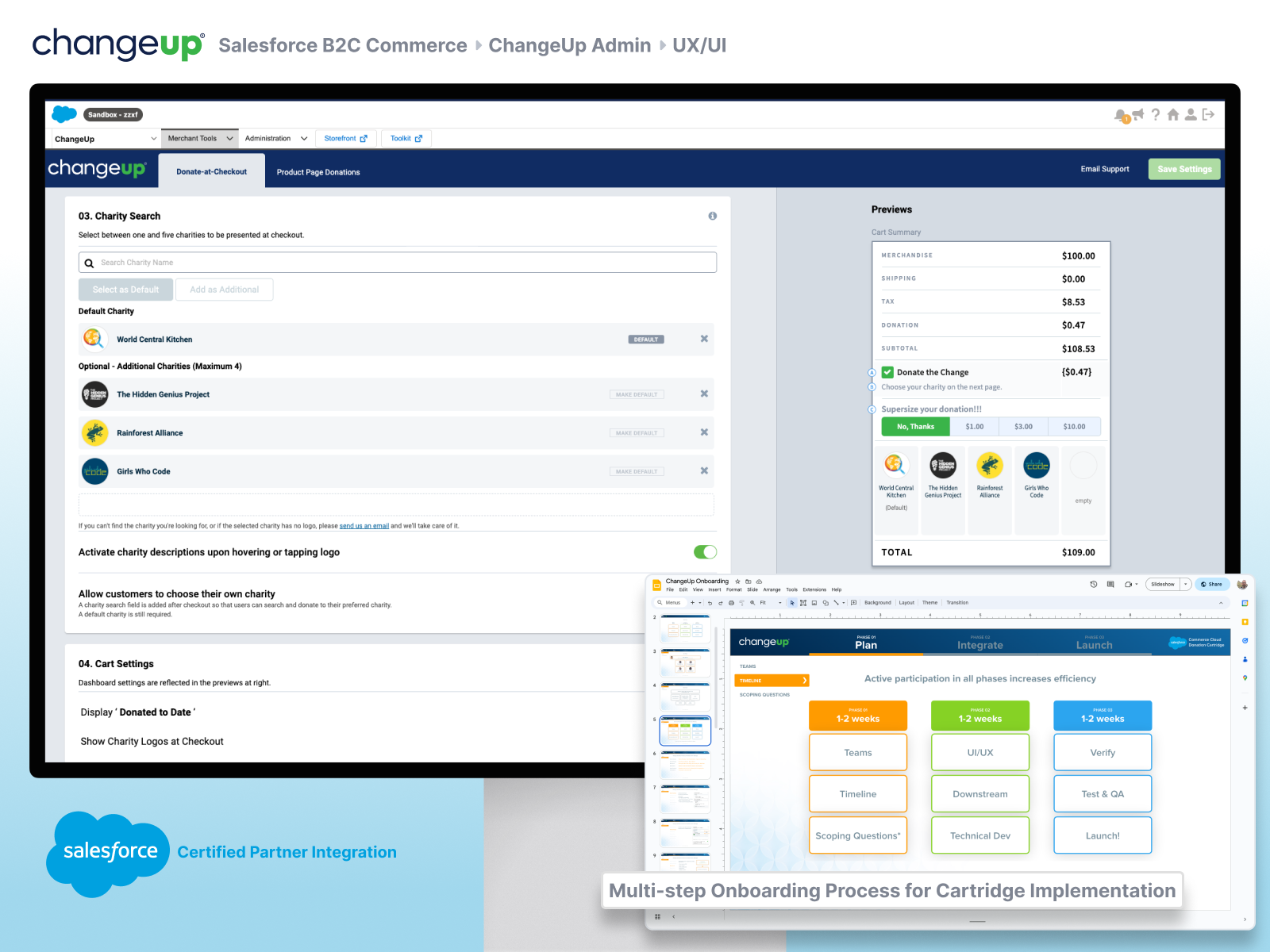Click the Slides undo icon
The height and width of the screenshot is (952, 1270).
coord(710,603)
